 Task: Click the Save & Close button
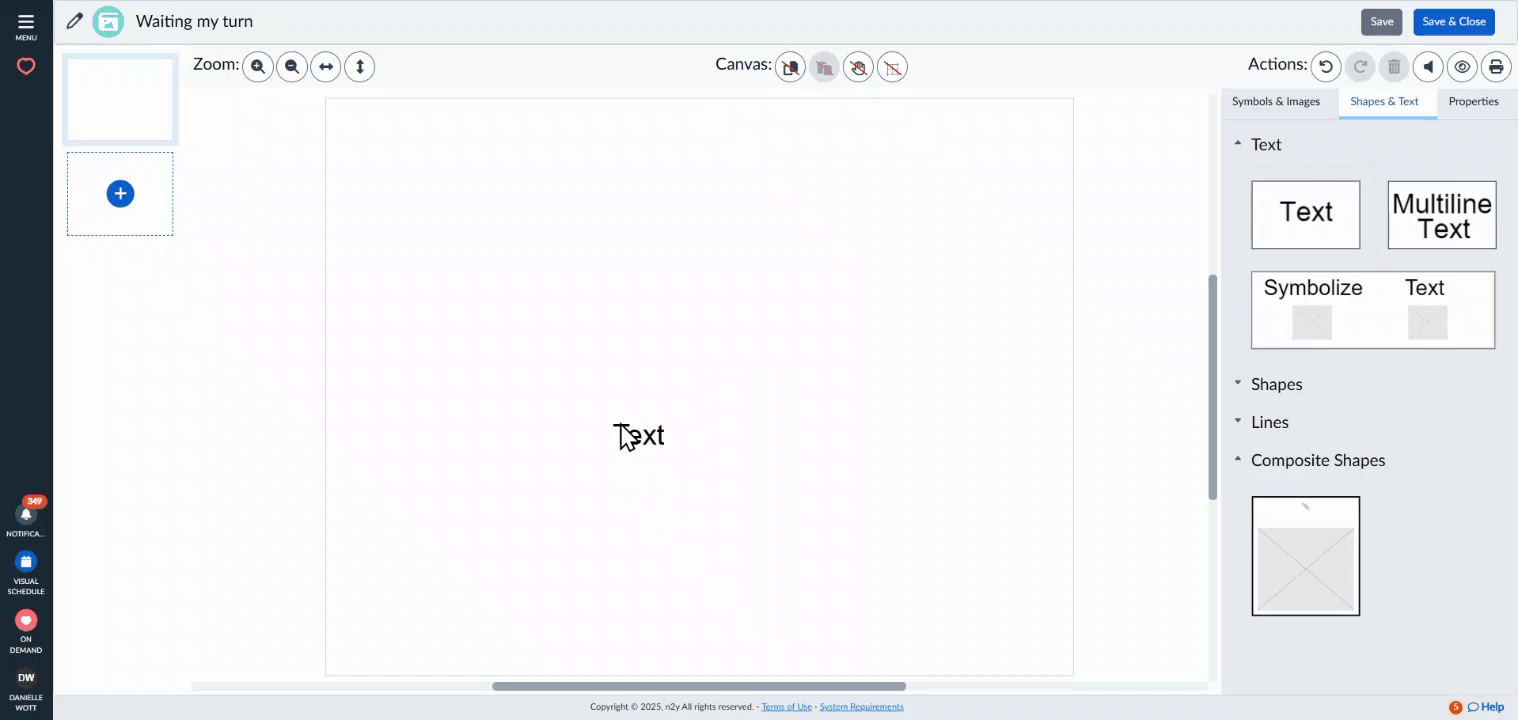pos(1454,21)
